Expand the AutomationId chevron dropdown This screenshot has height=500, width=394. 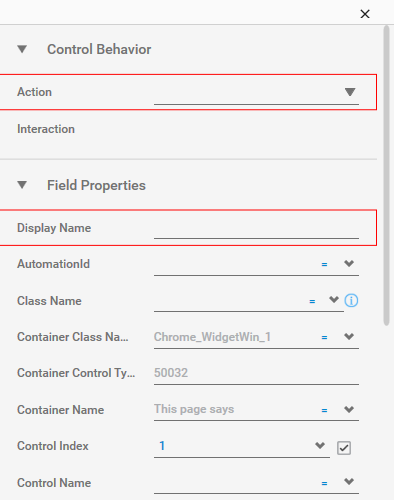point(349,264)
